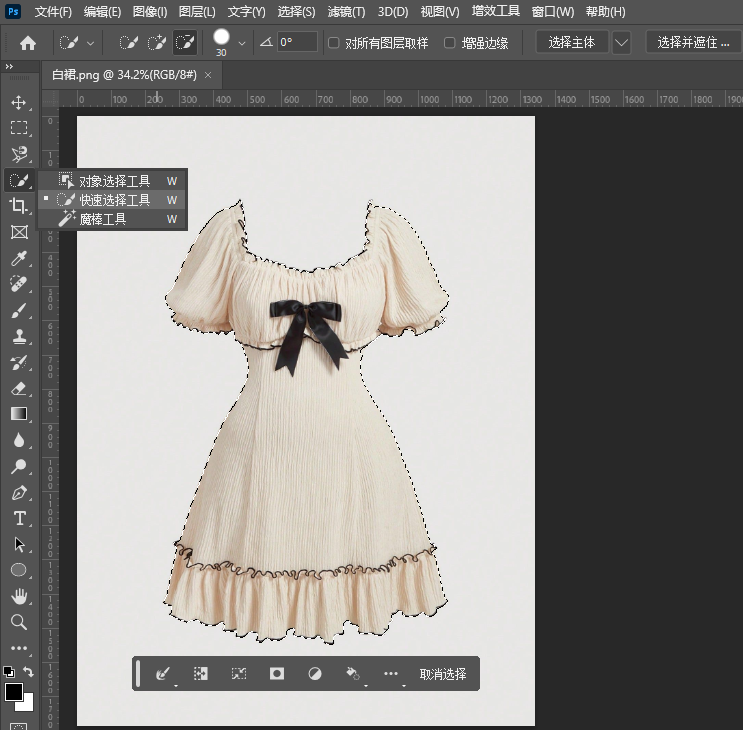743x730 pixels.
Task: Swap foreground and background colors
Action: coord(28,672)
